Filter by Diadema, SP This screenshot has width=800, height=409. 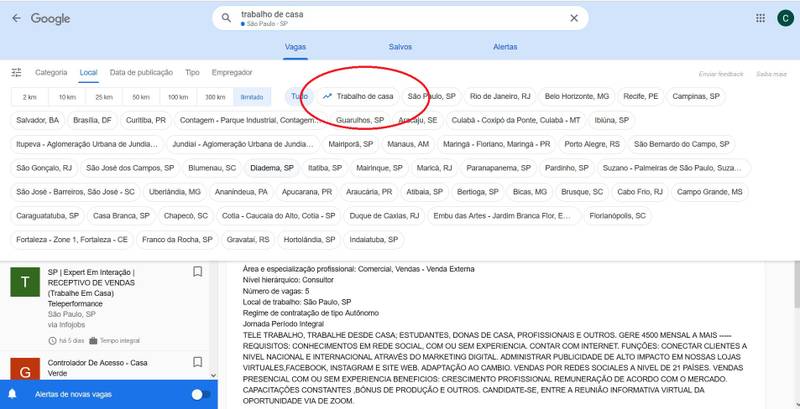tap(272, 168)
